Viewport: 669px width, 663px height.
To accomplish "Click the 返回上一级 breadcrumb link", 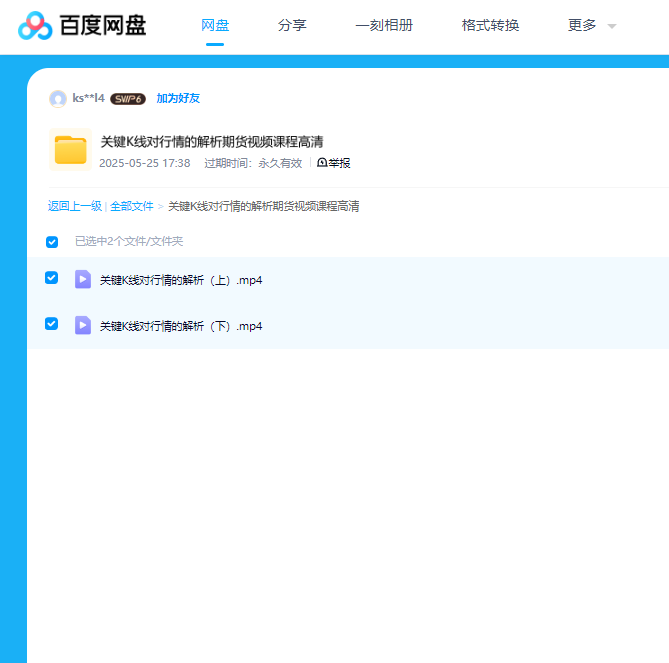I will point(75,206).
